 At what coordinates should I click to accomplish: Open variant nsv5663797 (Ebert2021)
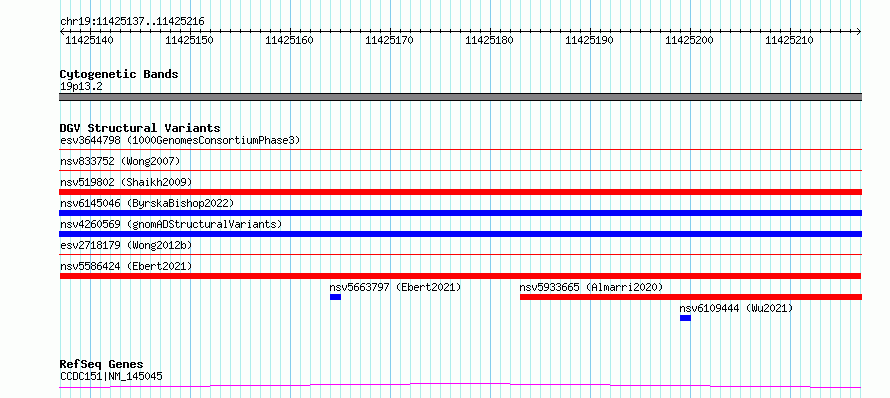point(396,287)
